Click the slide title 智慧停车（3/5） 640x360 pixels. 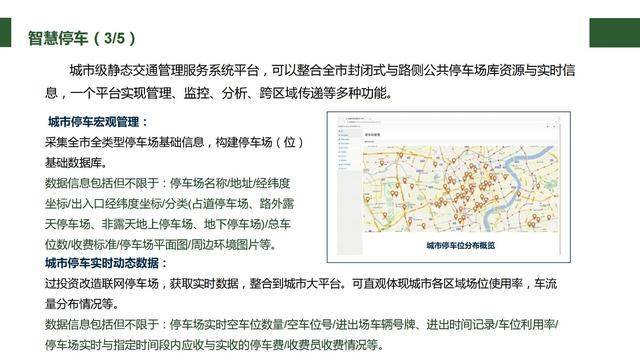[82, 38]
